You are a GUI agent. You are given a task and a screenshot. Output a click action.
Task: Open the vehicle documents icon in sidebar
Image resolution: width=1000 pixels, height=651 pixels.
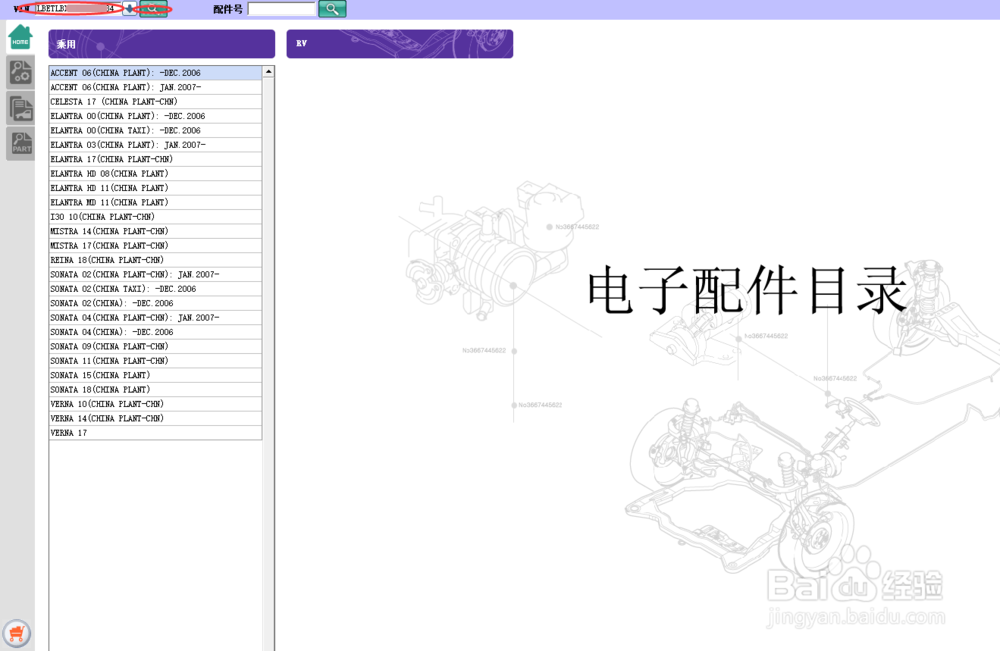(20, 108)
